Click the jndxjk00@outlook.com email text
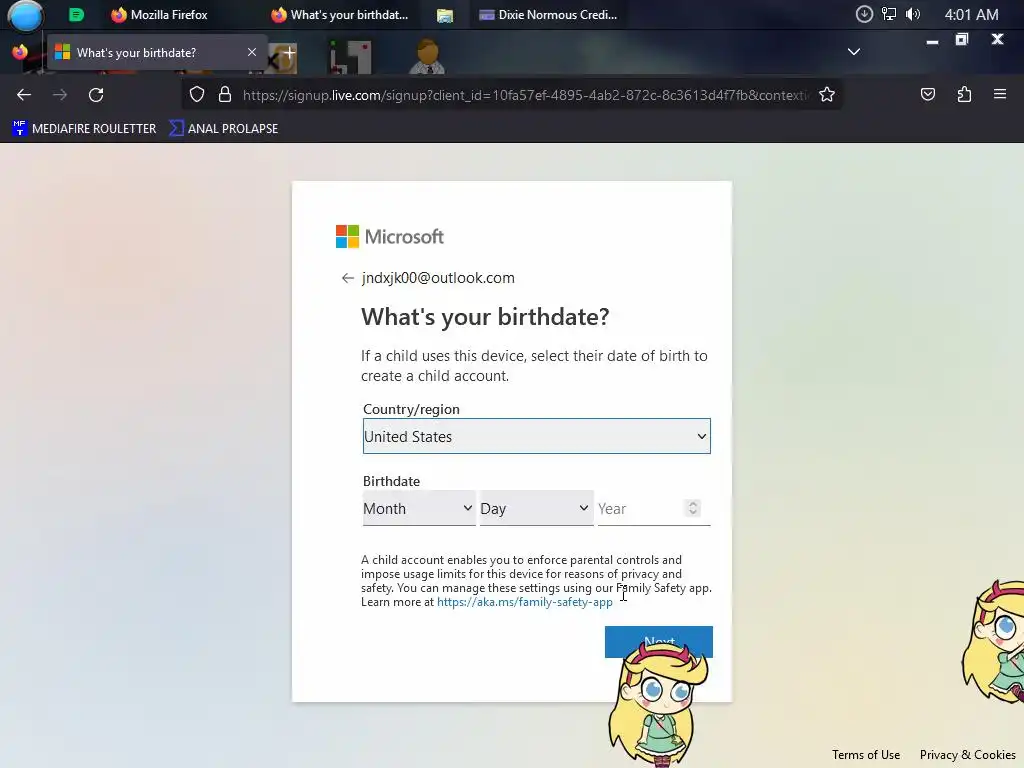Screen dimensions: 1024x768 pyautogui.click(x=438, y=278)
